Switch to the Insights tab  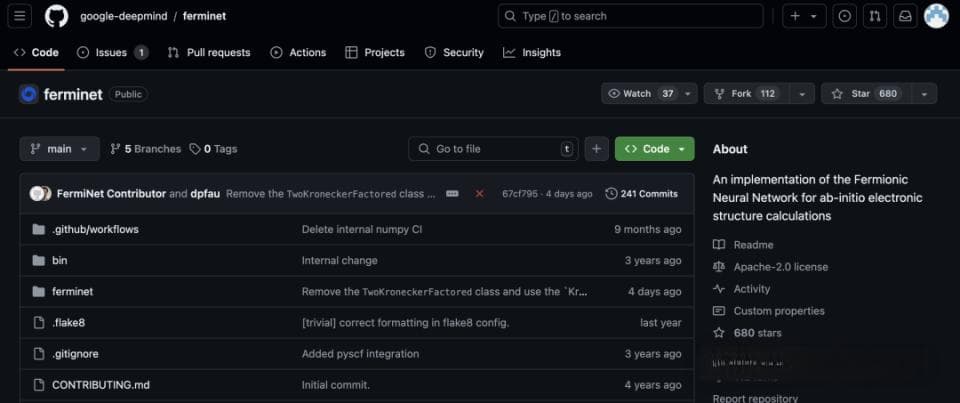(x=532, y=53)
